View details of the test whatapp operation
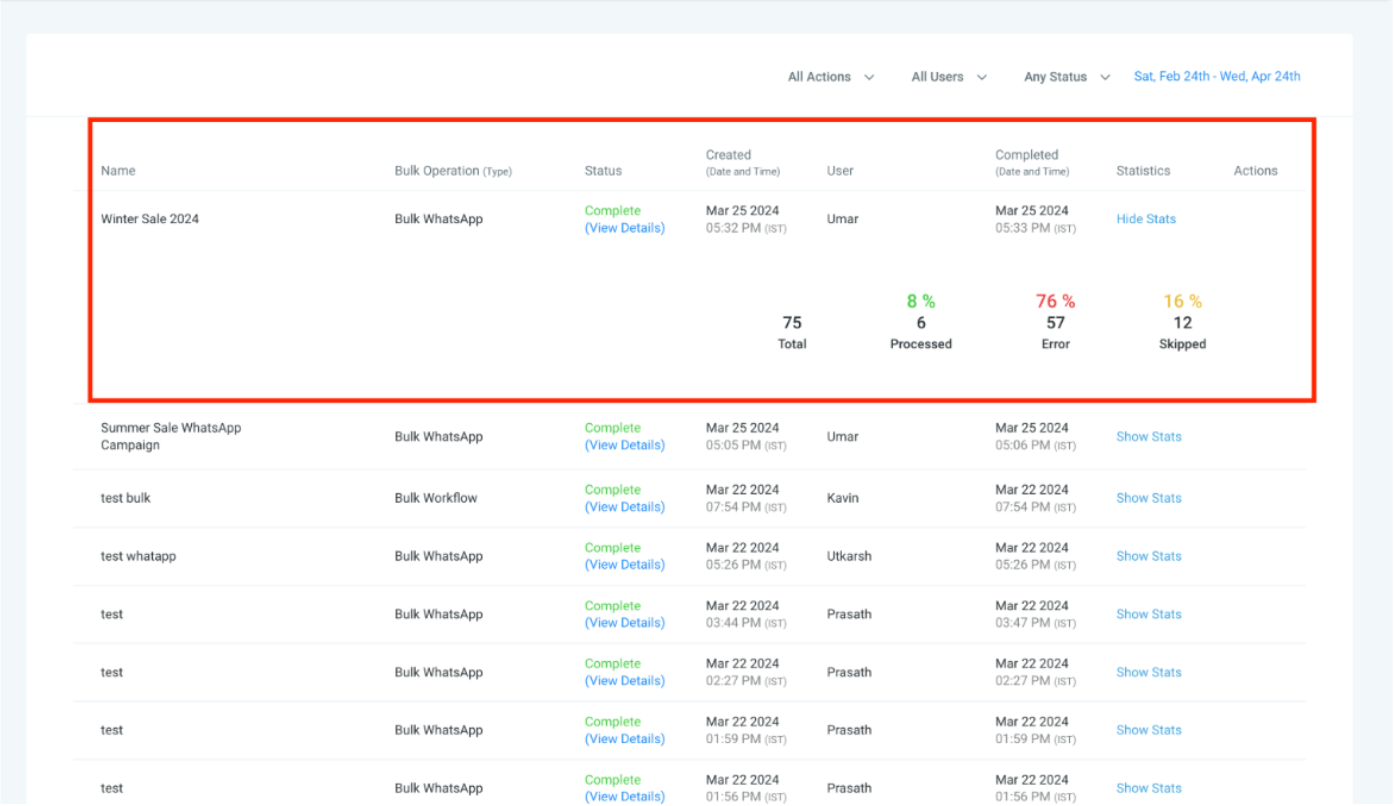The width and height of the screenshot is (1394, 806). [x=624, y=565]
